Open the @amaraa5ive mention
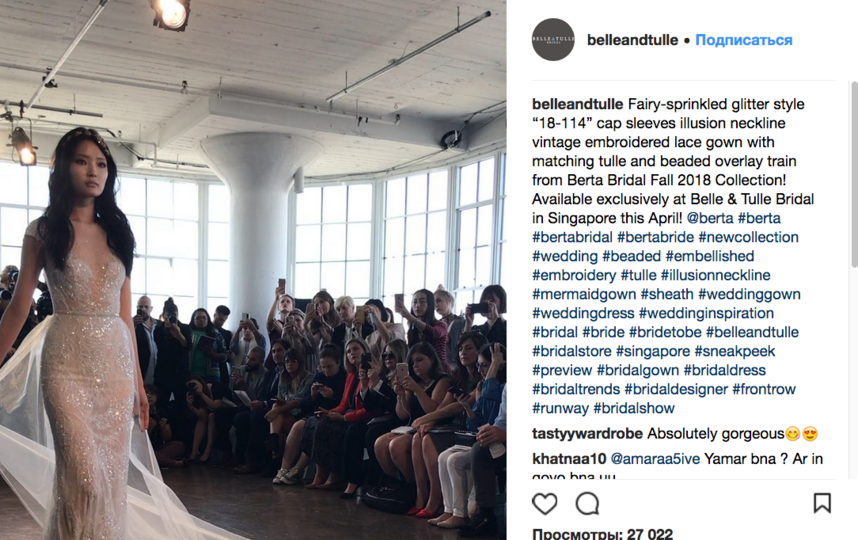The height and width of the screenshot is (540, 858). pyautogui.click(x=655, y=458)
